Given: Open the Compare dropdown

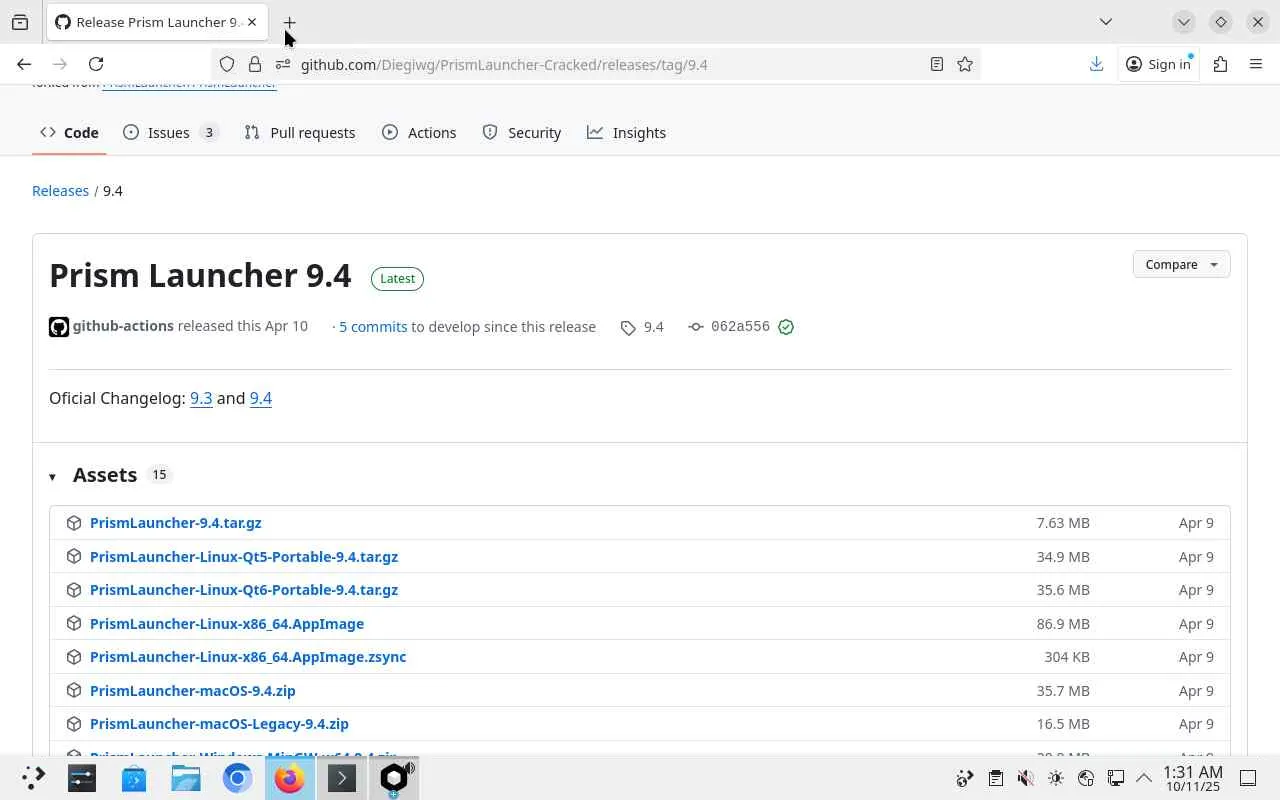Looking at the screenshot, I should (1181, 264).
